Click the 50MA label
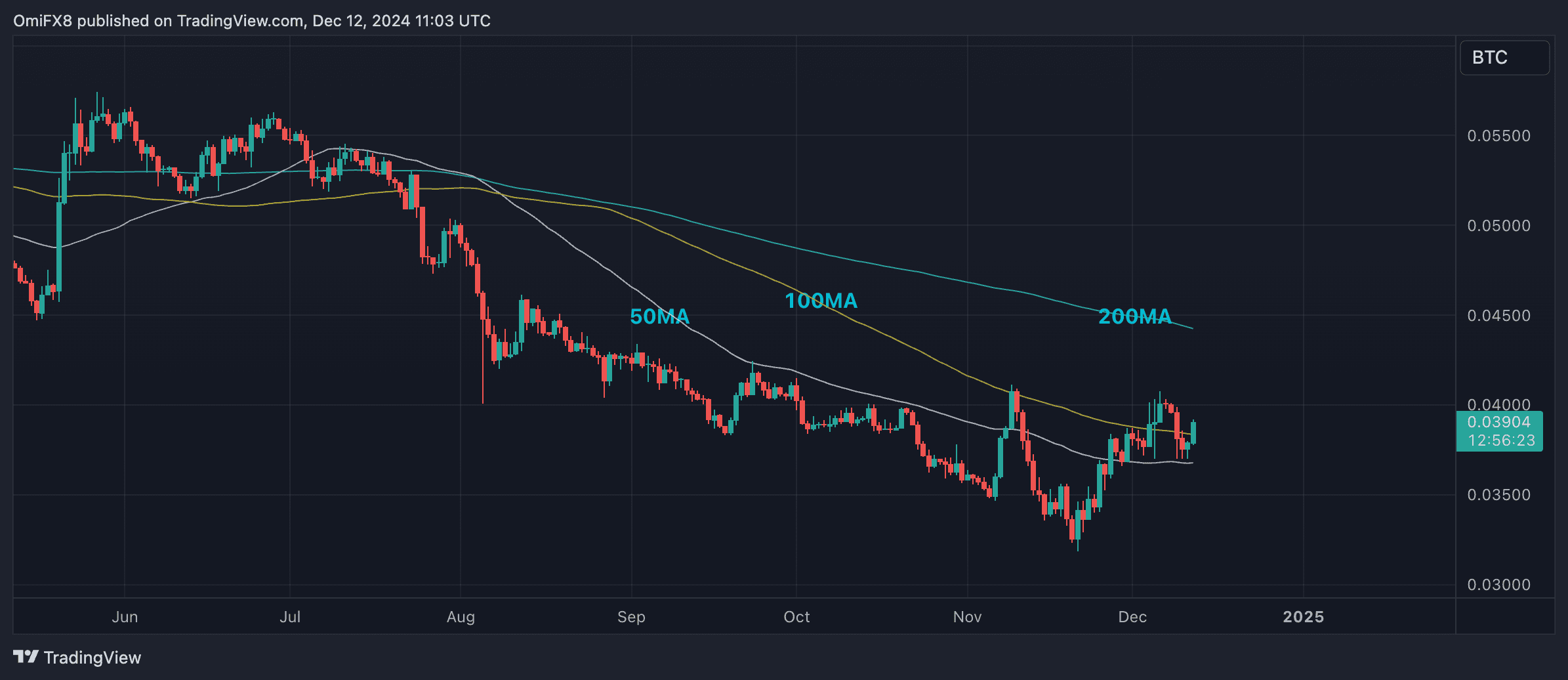The image size is (1568, 680). [x=659, y=316]
